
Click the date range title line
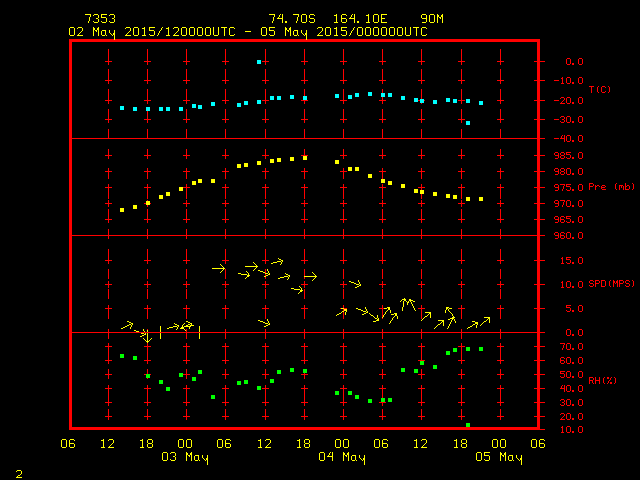tap(247, 31)
